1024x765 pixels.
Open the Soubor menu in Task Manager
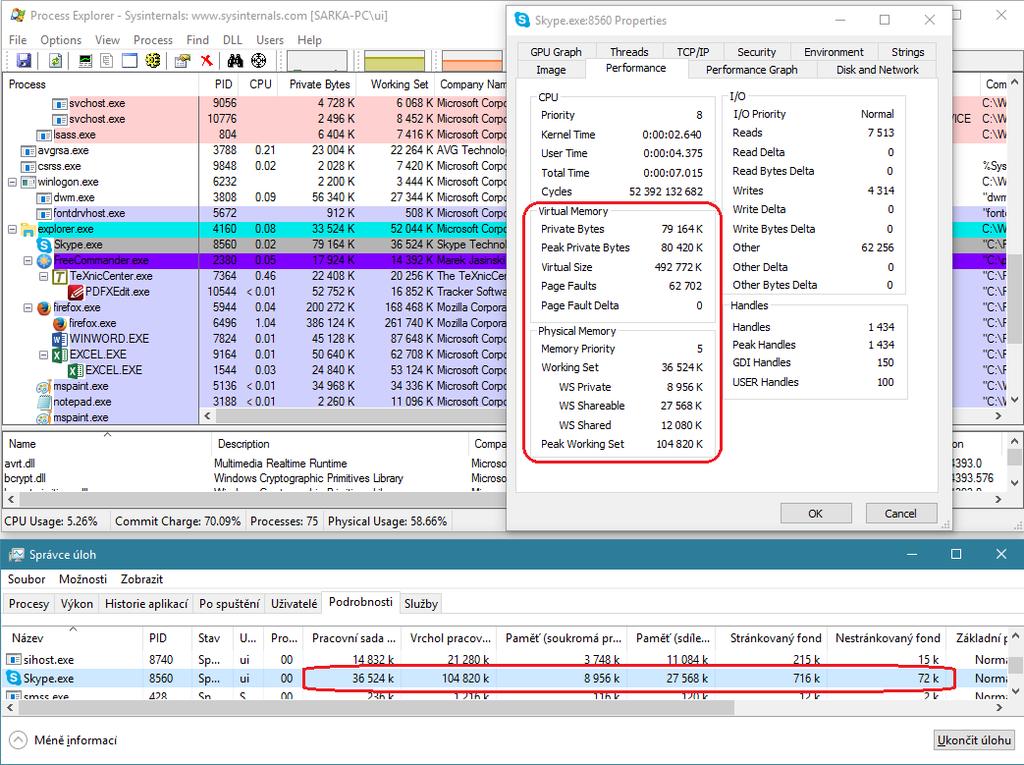[26, 579]
